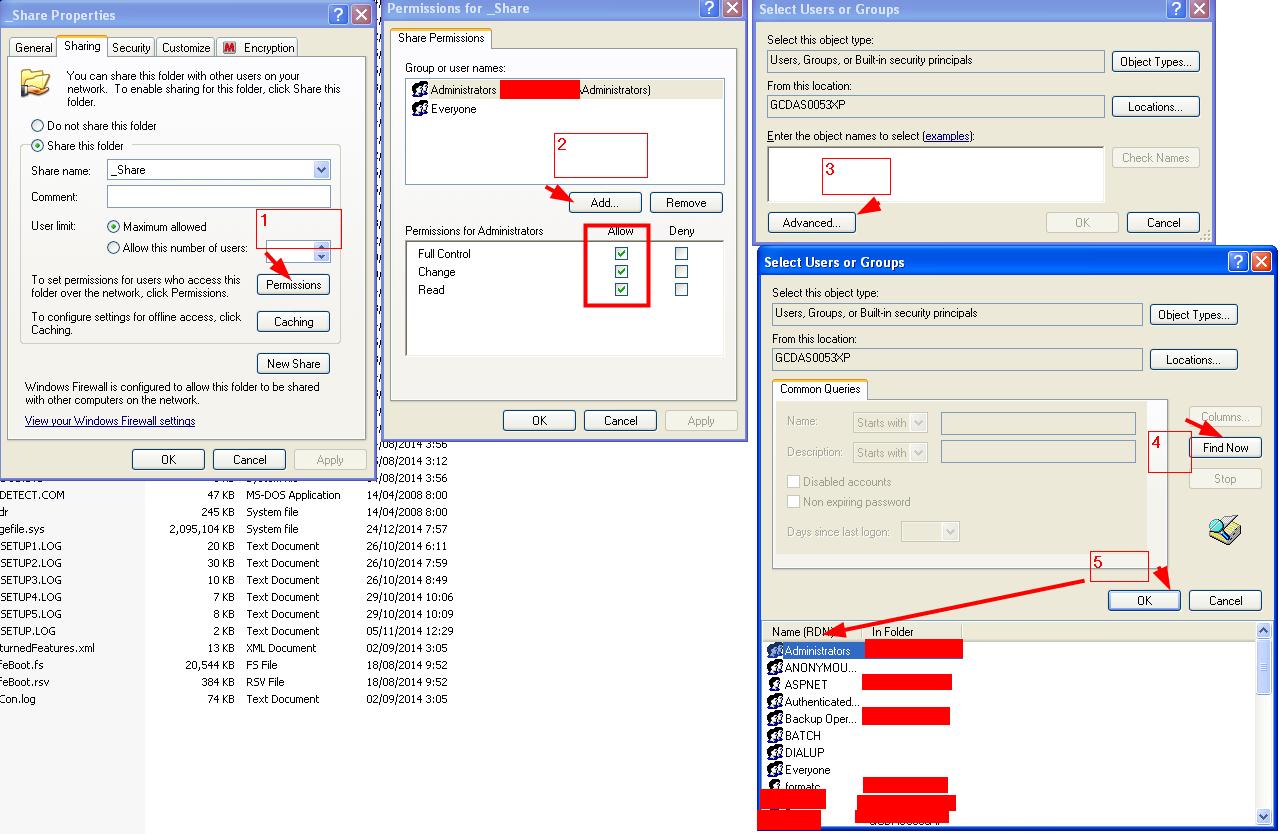Click the Permissions button

tap(294, 285)
